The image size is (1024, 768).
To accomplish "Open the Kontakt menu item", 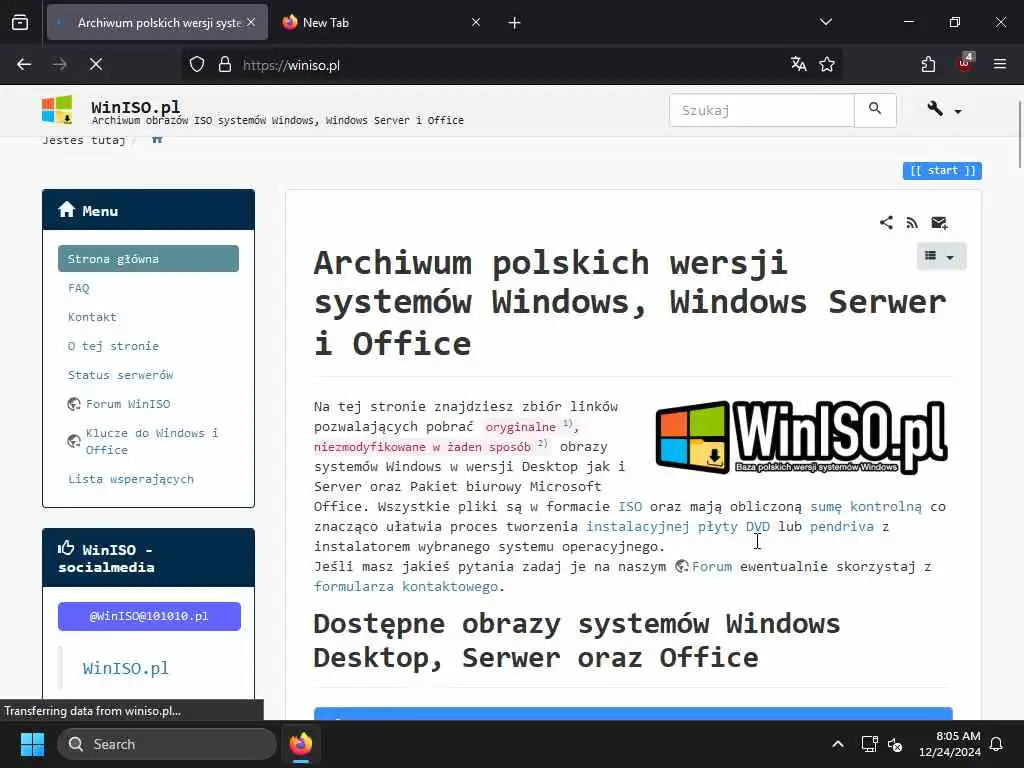I will 92,317.
